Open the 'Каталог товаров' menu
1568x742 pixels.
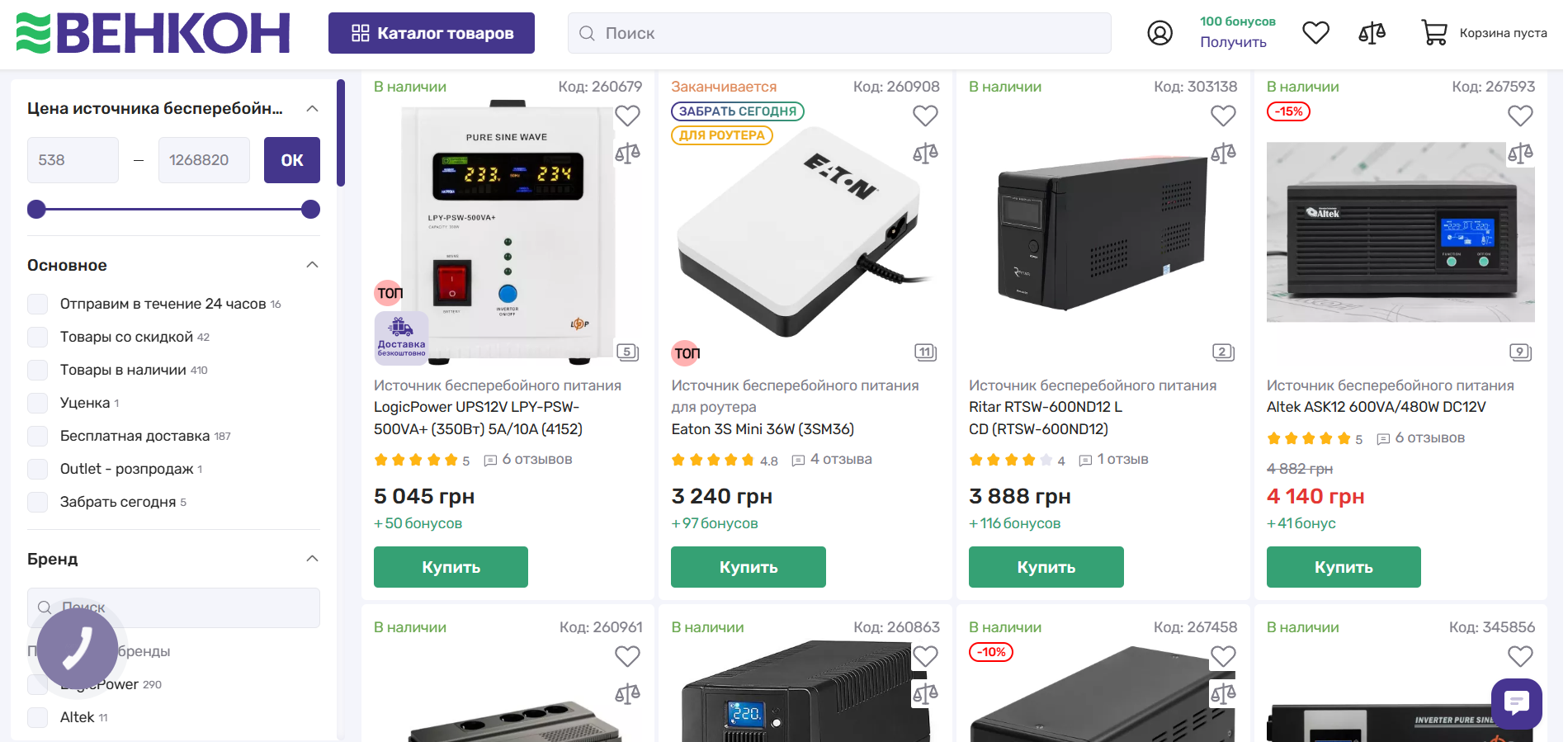click(x=432, y=33)
